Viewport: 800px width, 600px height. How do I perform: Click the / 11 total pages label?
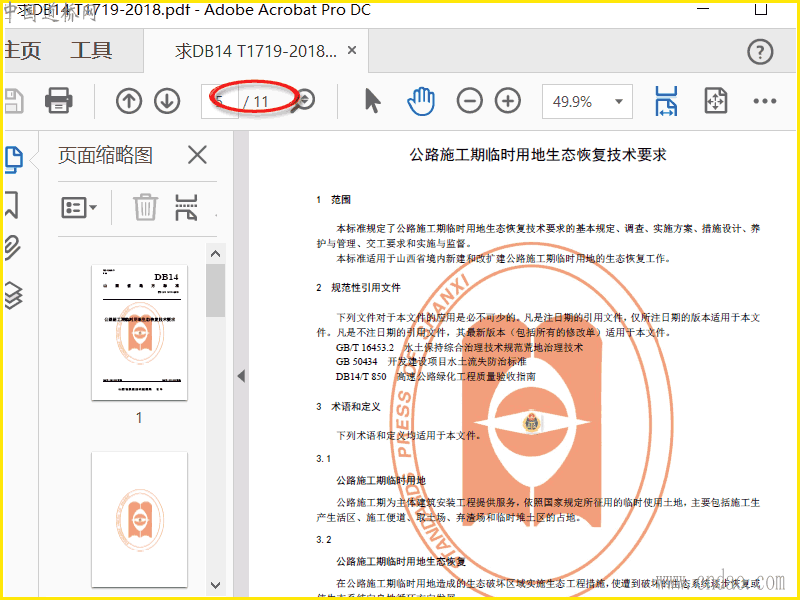[x=256, y=102]
